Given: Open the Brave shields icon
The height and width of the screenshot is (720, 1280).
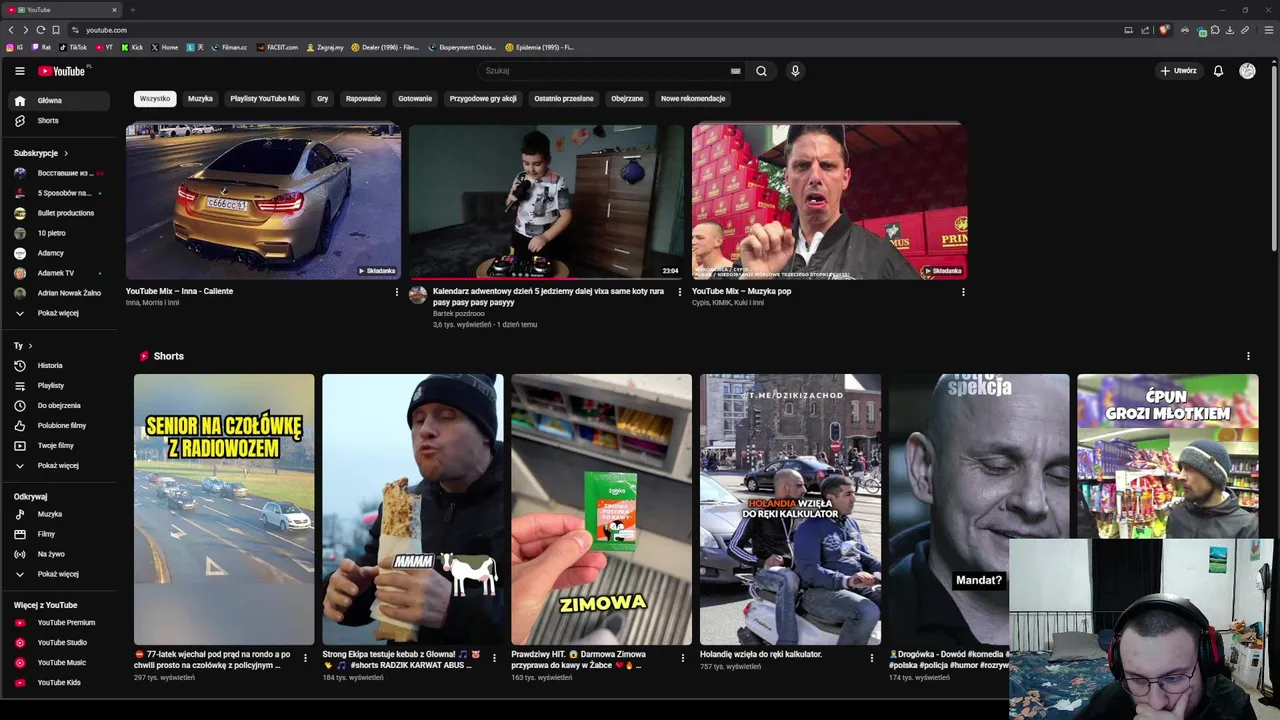Looking at the screenshot, I should (1163, 30).
